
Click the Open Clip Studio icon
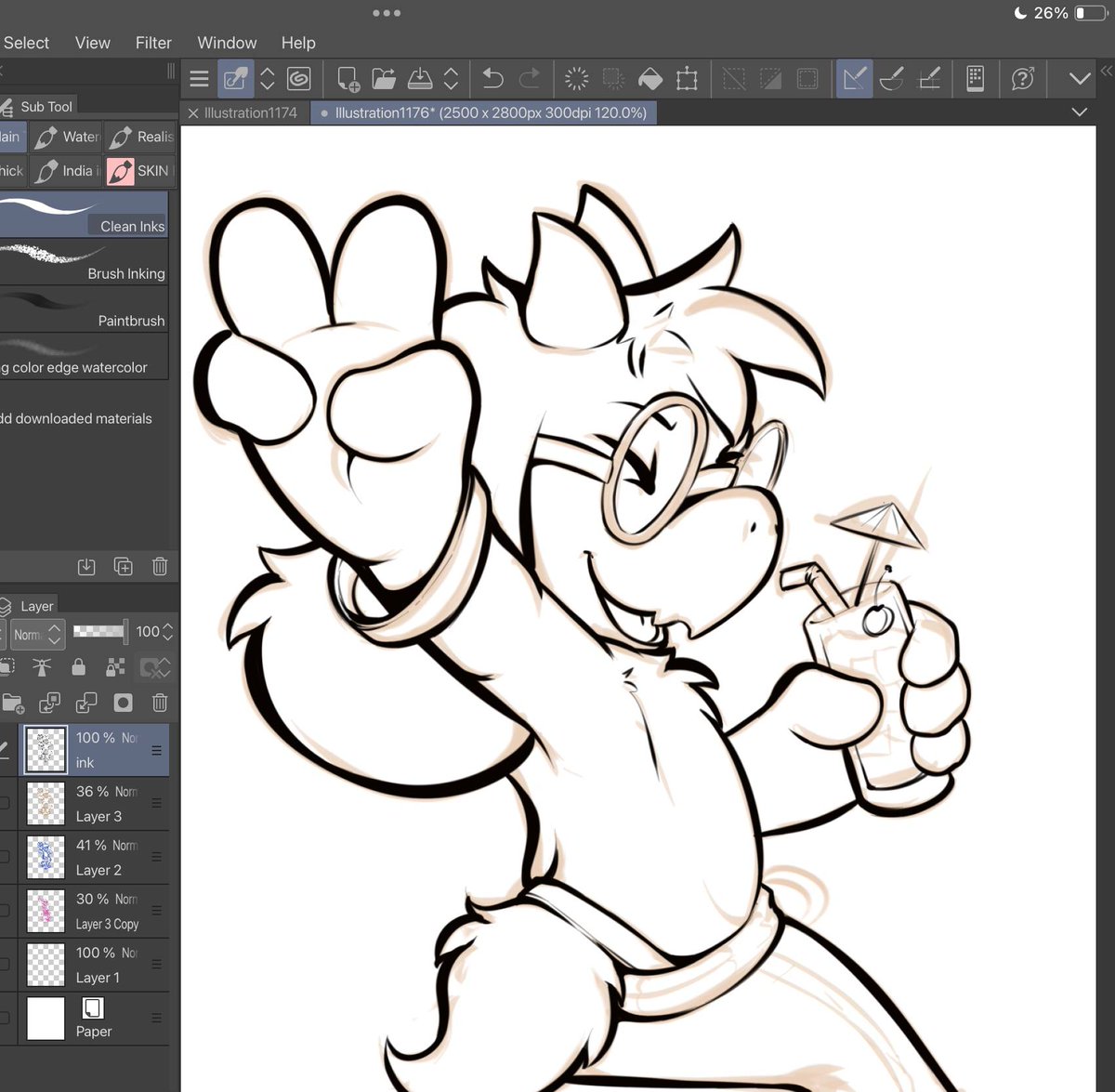tap(235, 79)
